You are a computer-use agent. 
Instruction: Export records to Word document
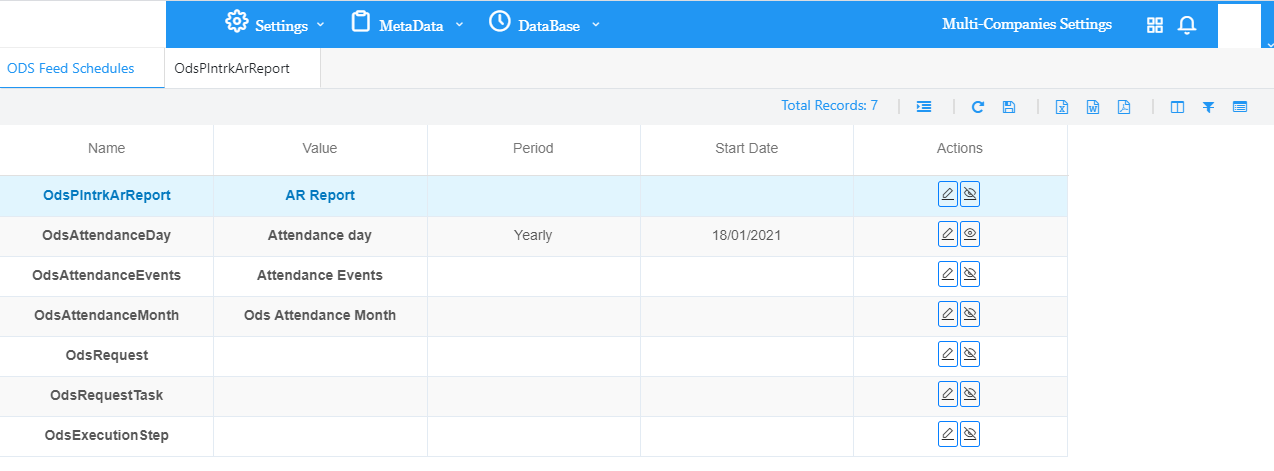[1093, 107]
